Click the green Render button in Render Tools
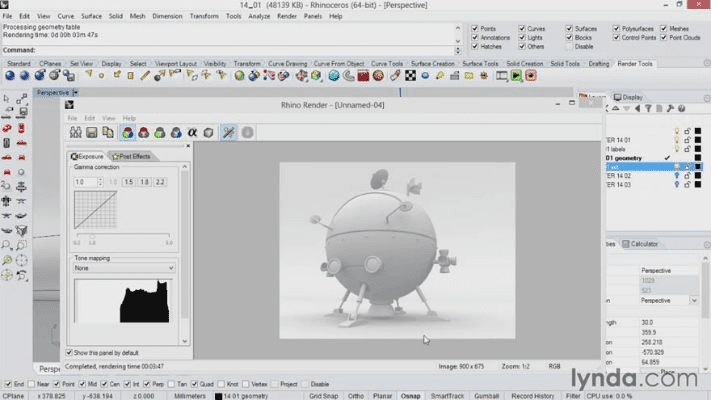This screenshot has width=711, height=400. click(x=516, y=75)
